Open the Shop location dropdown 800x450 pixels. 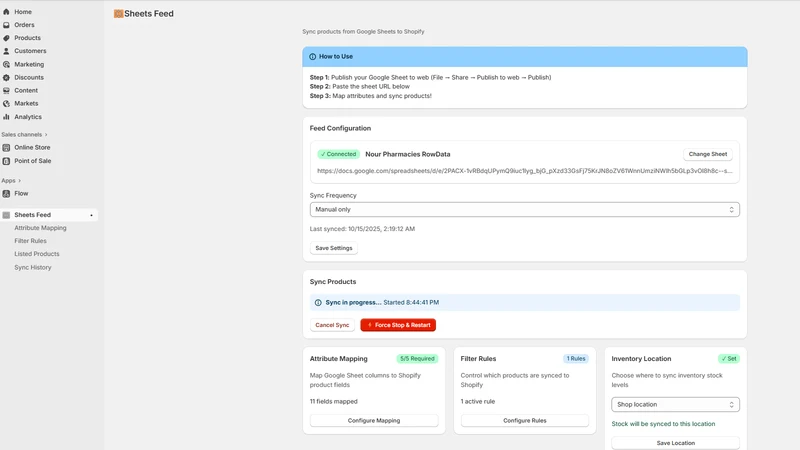(675, 405)
